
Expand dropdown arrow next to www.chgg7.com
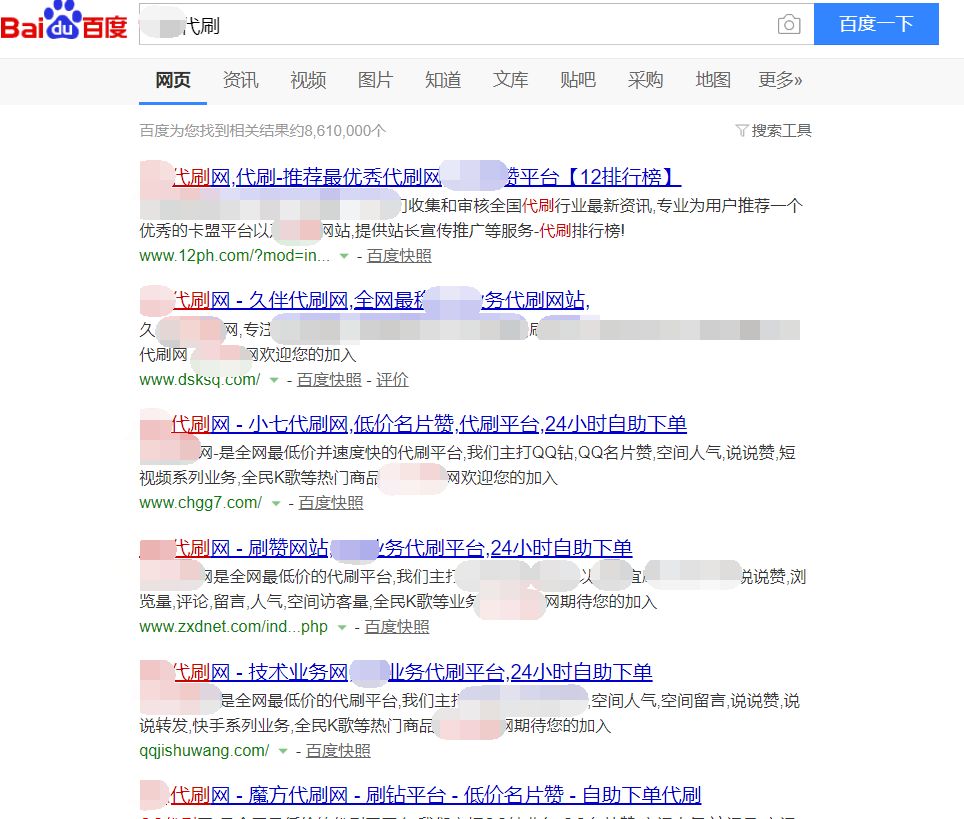point(276,504)
